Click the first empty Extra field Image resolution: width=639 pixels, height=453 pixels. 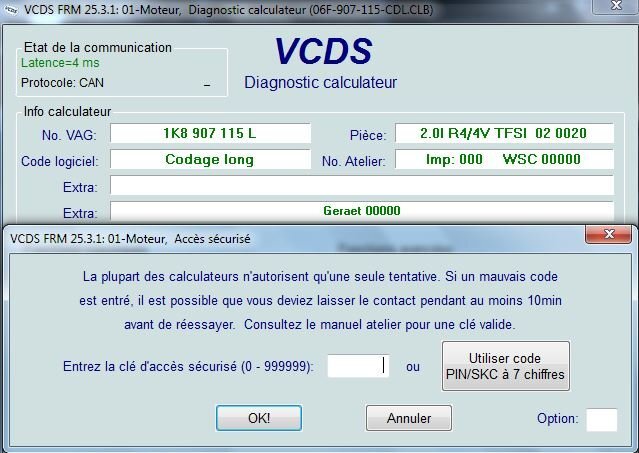pos(362,185)
